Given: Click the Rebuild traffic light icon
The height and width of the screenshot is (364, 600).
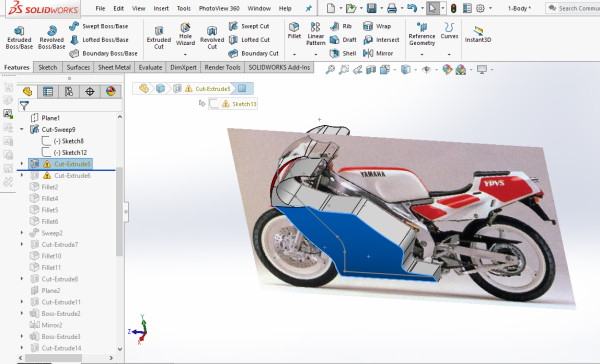Looking at the screenshot, I should point(453,8).
